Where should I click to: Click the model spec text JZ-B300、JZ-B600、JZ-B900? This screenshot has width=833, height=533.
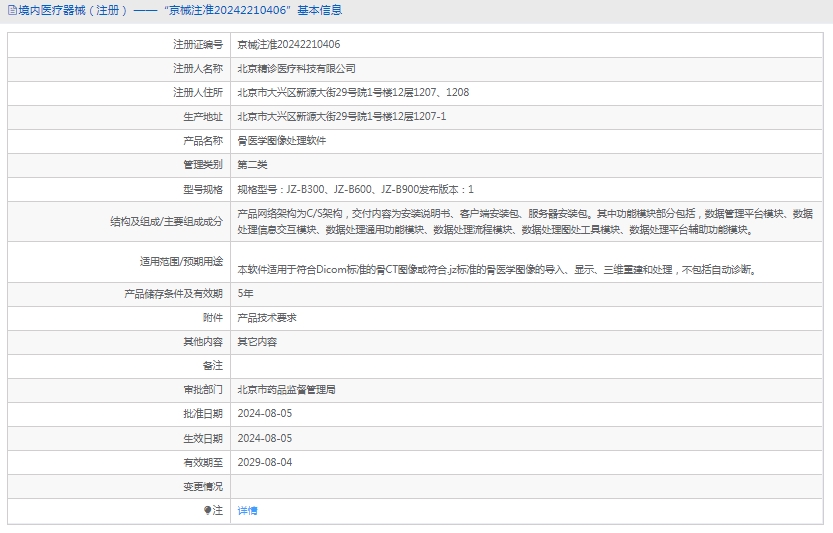coord(355,189)
